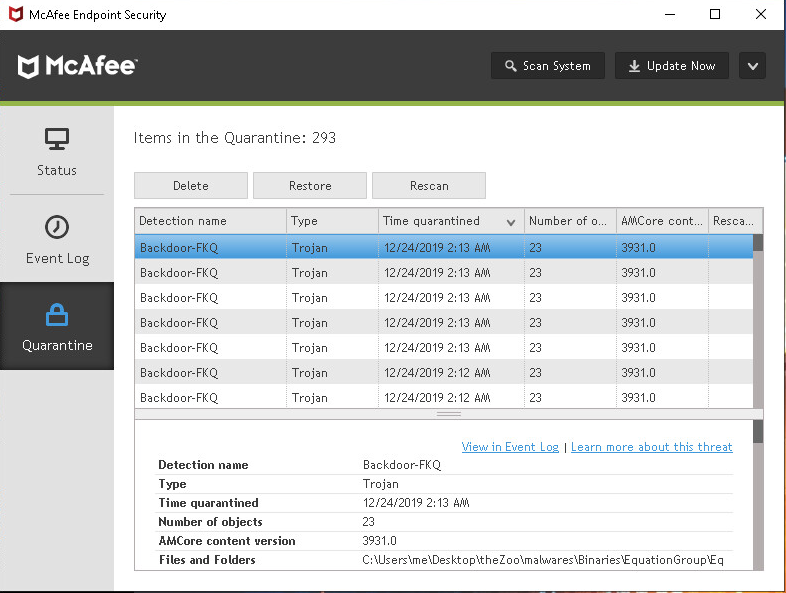Screen dimensions: 786x593
Task: Click the splitter grip between list and details
Action: (449, 414)
